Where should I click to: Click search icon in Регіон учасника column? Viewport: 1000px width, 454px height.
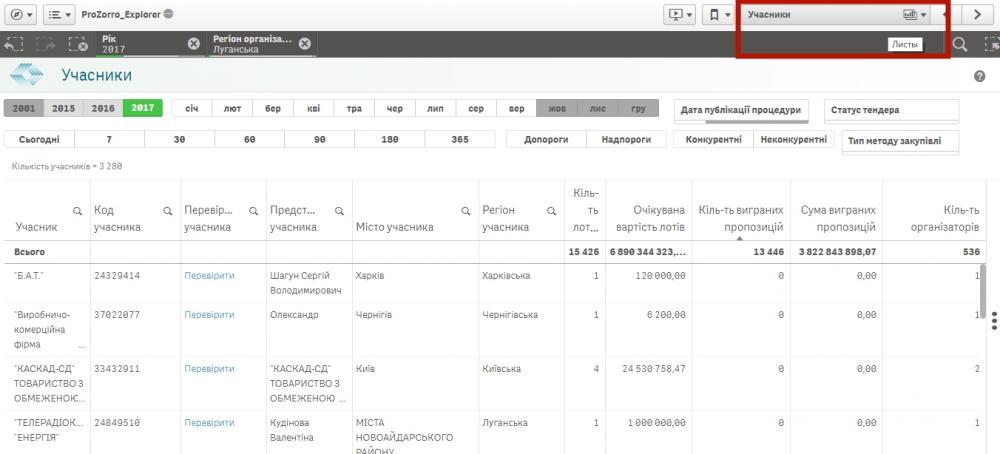click(551, 211)
